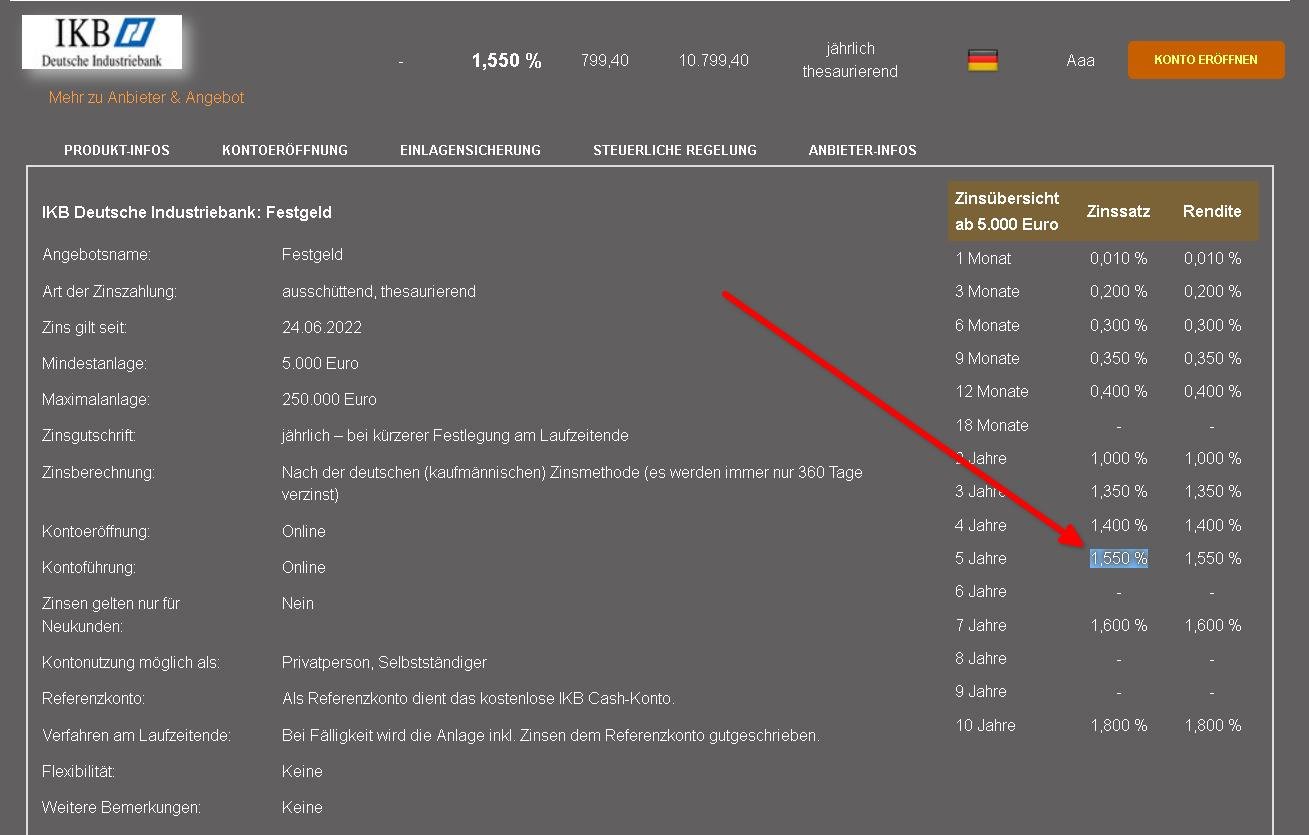Show the Einlagensicherung tab
The image size is (1309, 835).
tap(470, 150)
